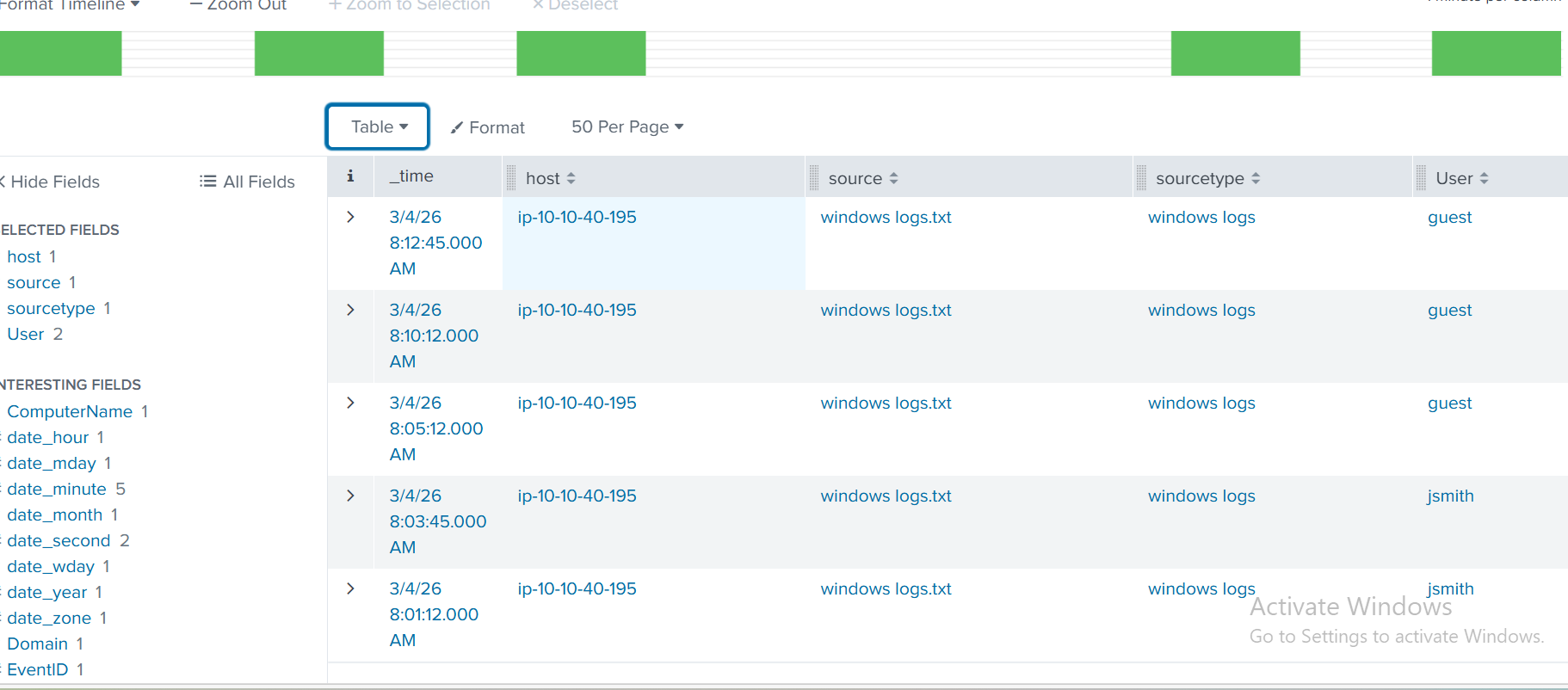Expand the 8:12:45.000 event row
Image resolution: width=1568 pixels, height=690 pixels.
(x=350, y=217)
